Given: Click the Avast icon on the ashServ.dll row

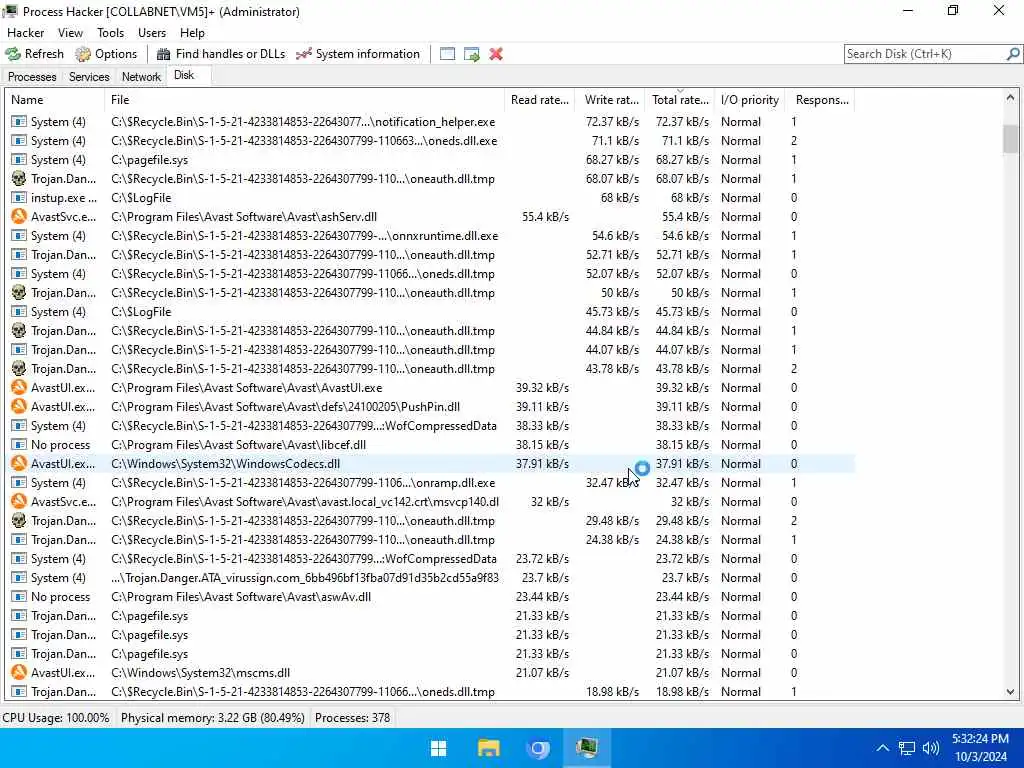Looking at the screenshot, I should (19, 216).
